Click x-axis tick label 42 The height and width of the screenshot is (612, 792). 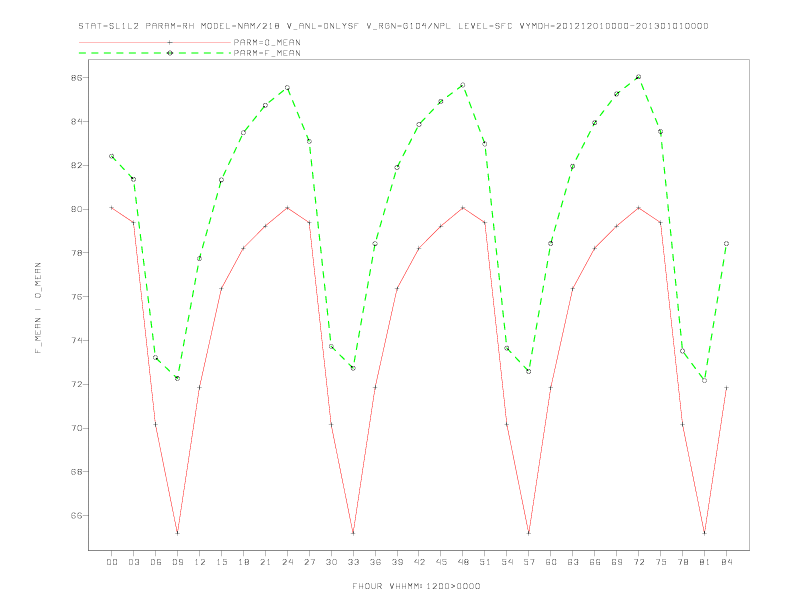(x=419, y=562)
